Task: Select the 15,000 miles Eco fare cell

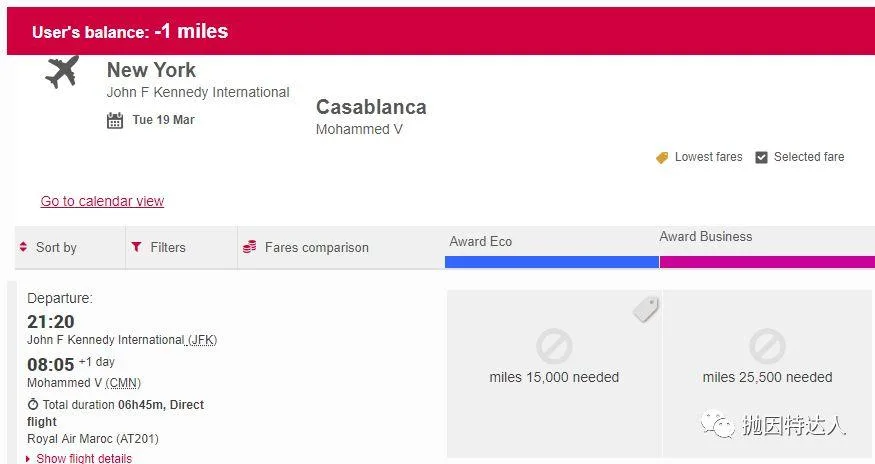Action: coord(554,377)
